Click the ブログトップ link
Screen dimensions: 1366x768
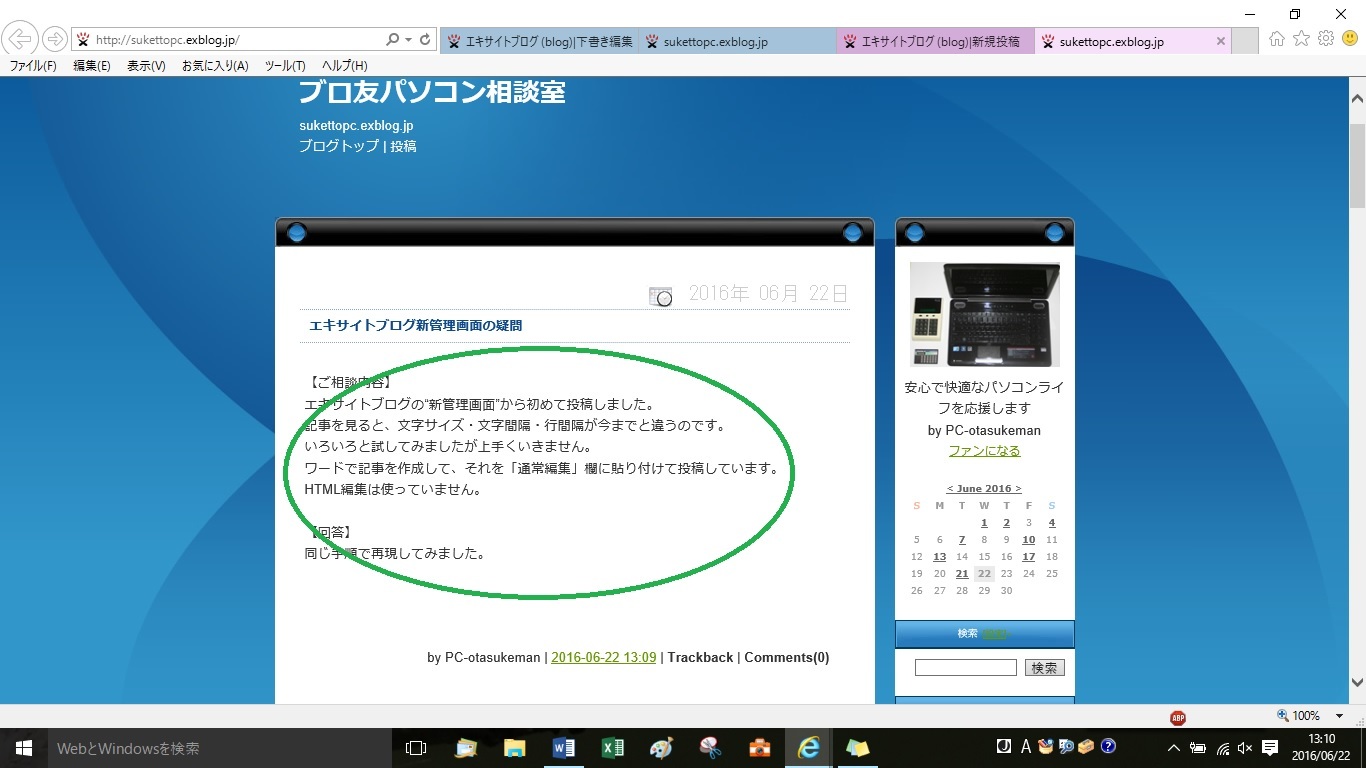[339, 146]
